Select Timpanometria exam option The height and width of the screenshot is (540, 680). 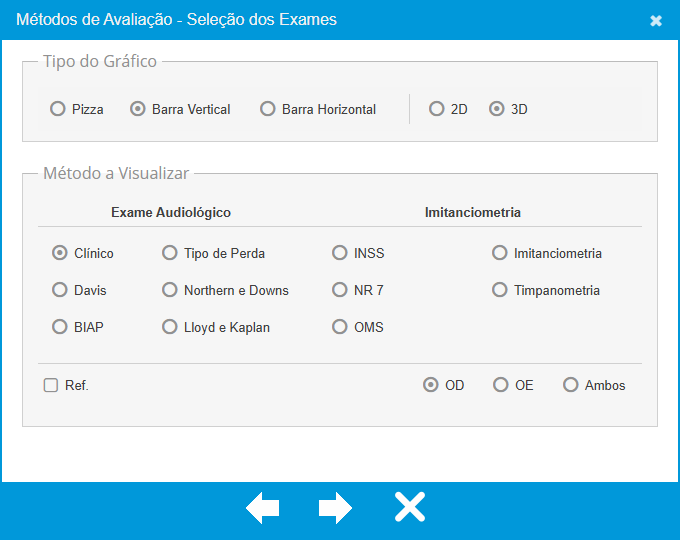coord(500,290)
